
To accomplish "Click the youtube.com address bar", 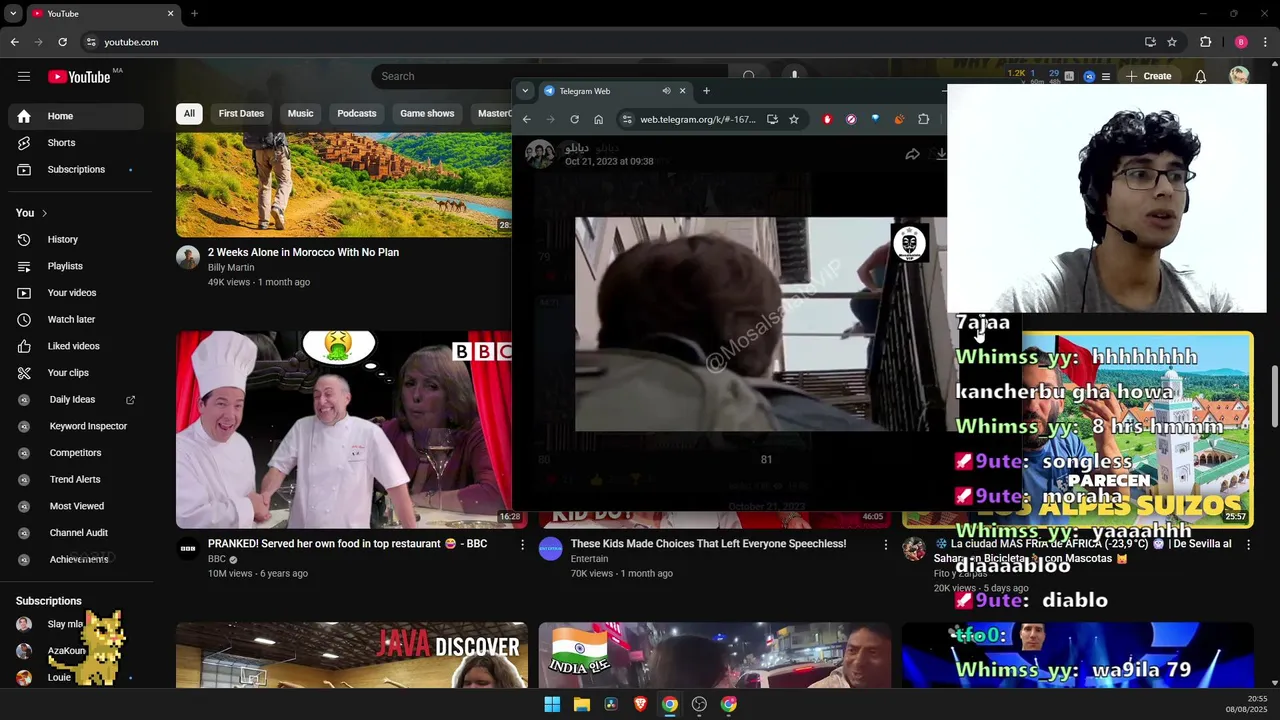I will (x=610, y=42).
